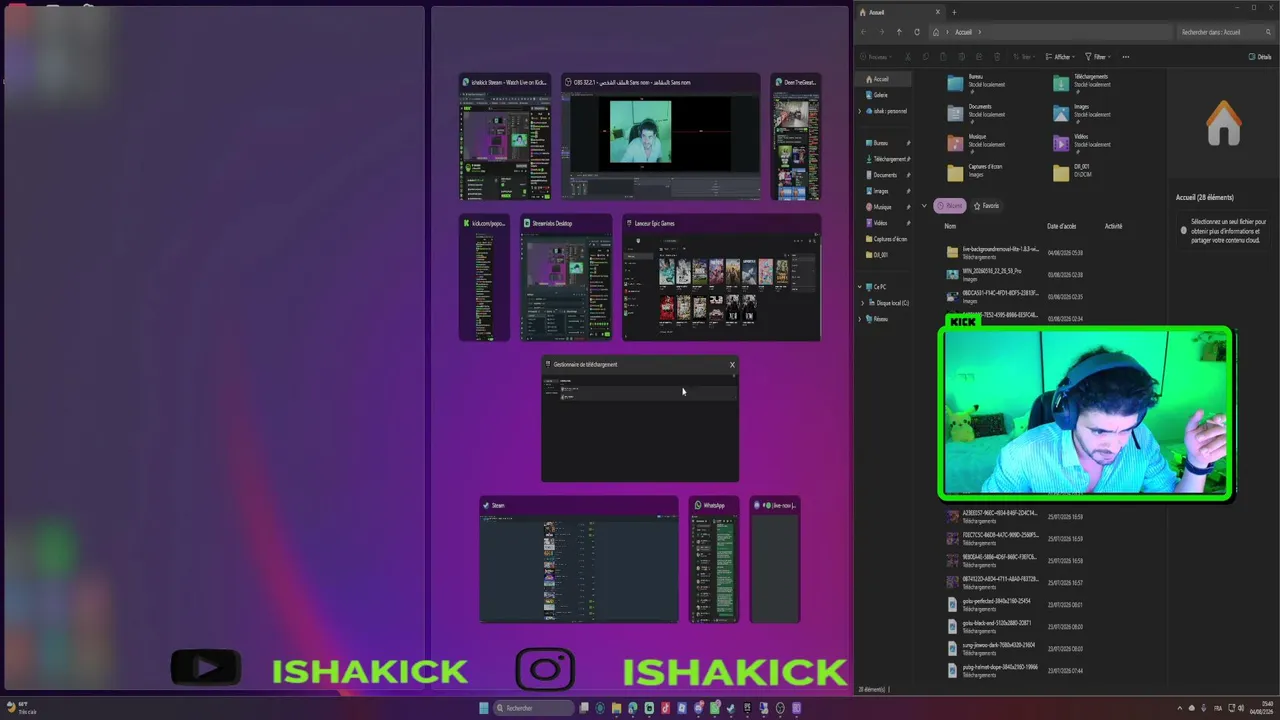This screenshot has width=1280, height=720.
Task: Open the Bureau folder icon in main pane
Action: [x=955, y=83]
